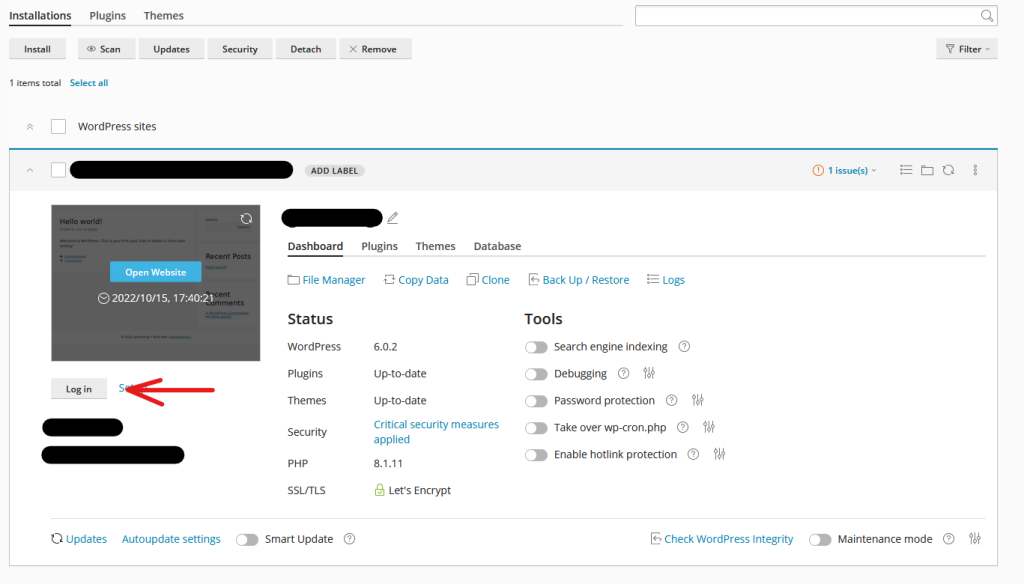Click the Open Website thumbnail button
Screen dimensions: 1024x584
tap(155, 272)
